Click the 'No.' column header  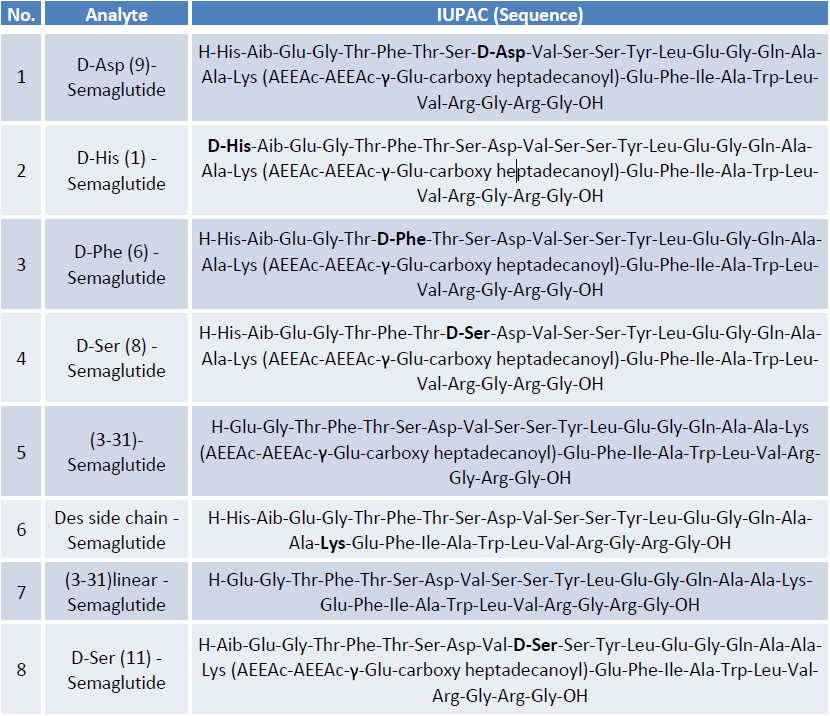(x=21, y=14)
